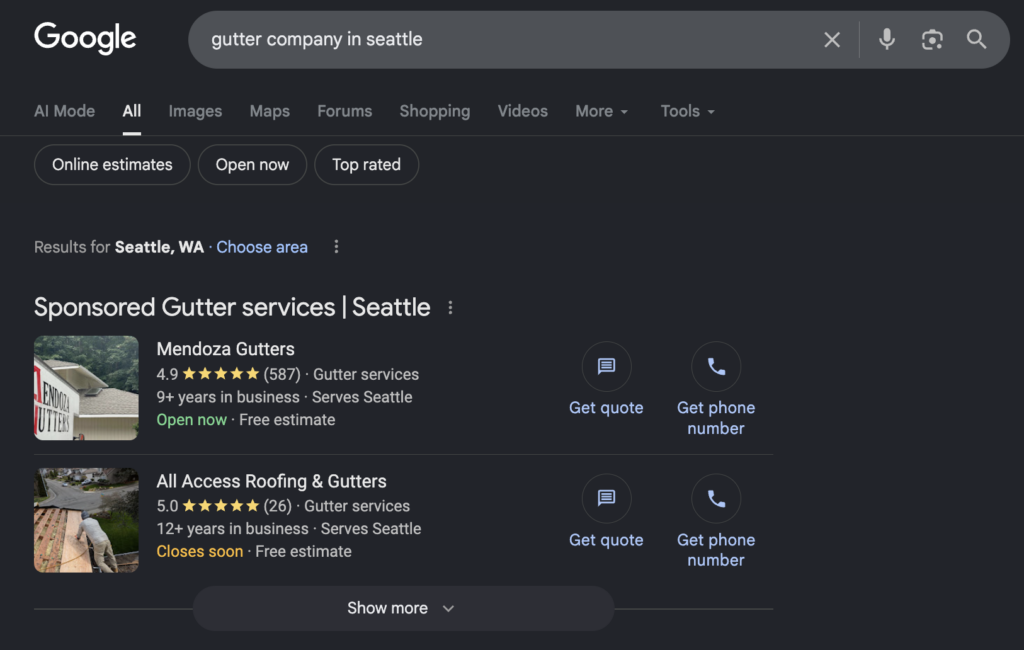Open options menu next to Choose area
The image size is (1024, 650).
pyautogui.click(x=336, y=247)
